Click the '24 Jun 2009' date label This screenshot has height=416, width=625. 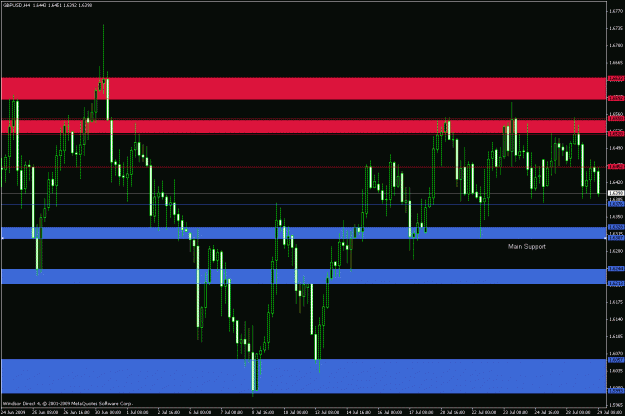tap(13, 412)
